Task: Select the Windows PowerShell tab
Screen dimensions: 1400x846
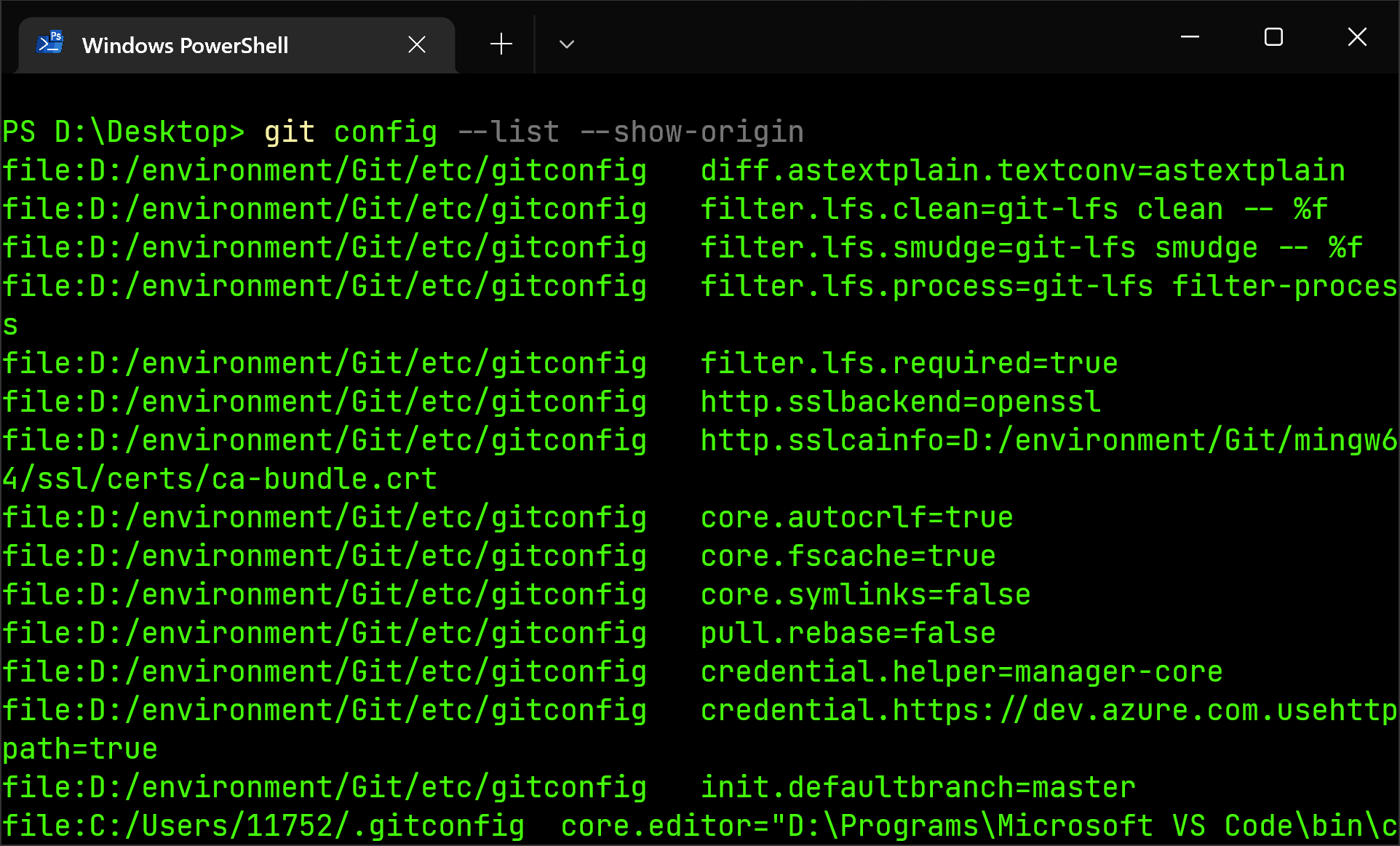Action: [185, 45]
